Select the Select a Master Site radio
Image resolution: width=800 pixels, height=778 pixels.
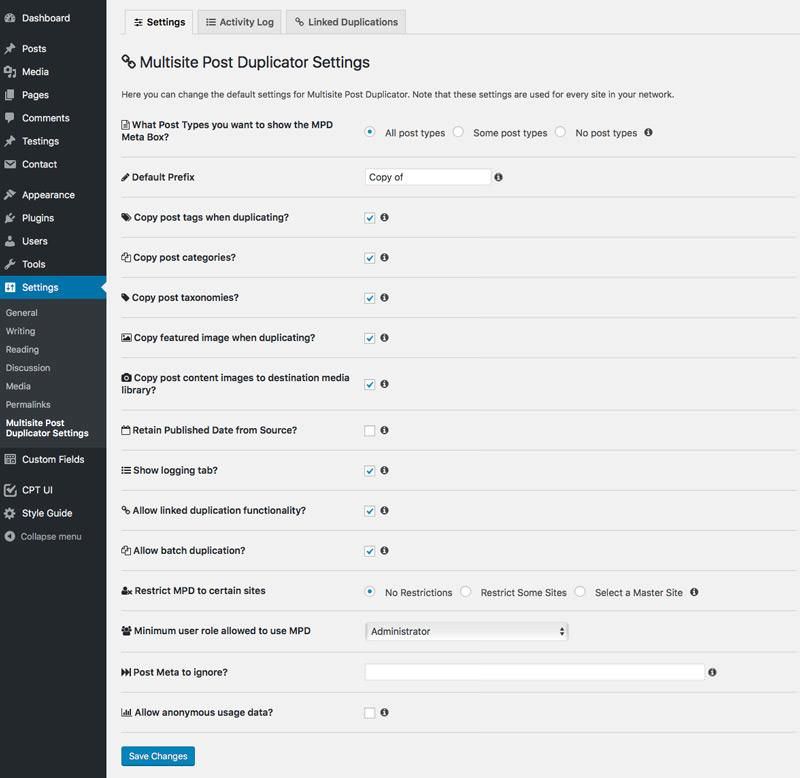[580, 592]
